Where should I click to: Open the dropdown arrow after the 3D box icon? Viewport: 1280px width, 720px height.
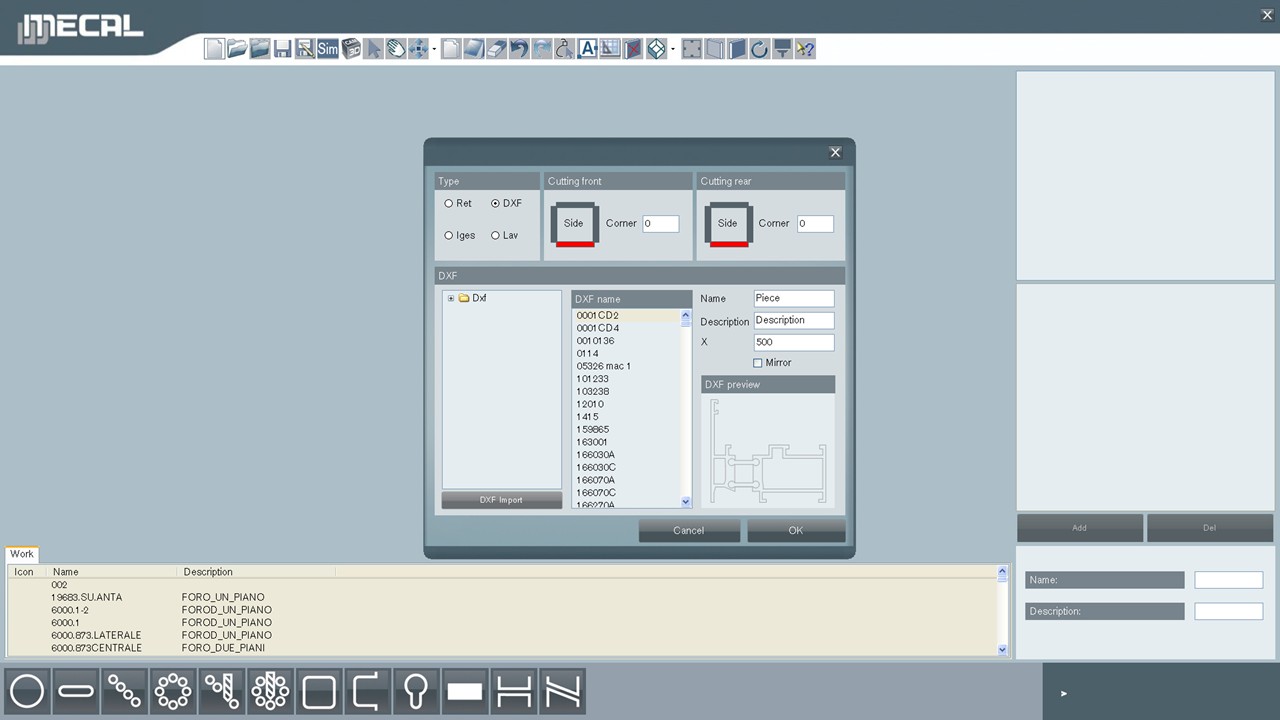673,48
